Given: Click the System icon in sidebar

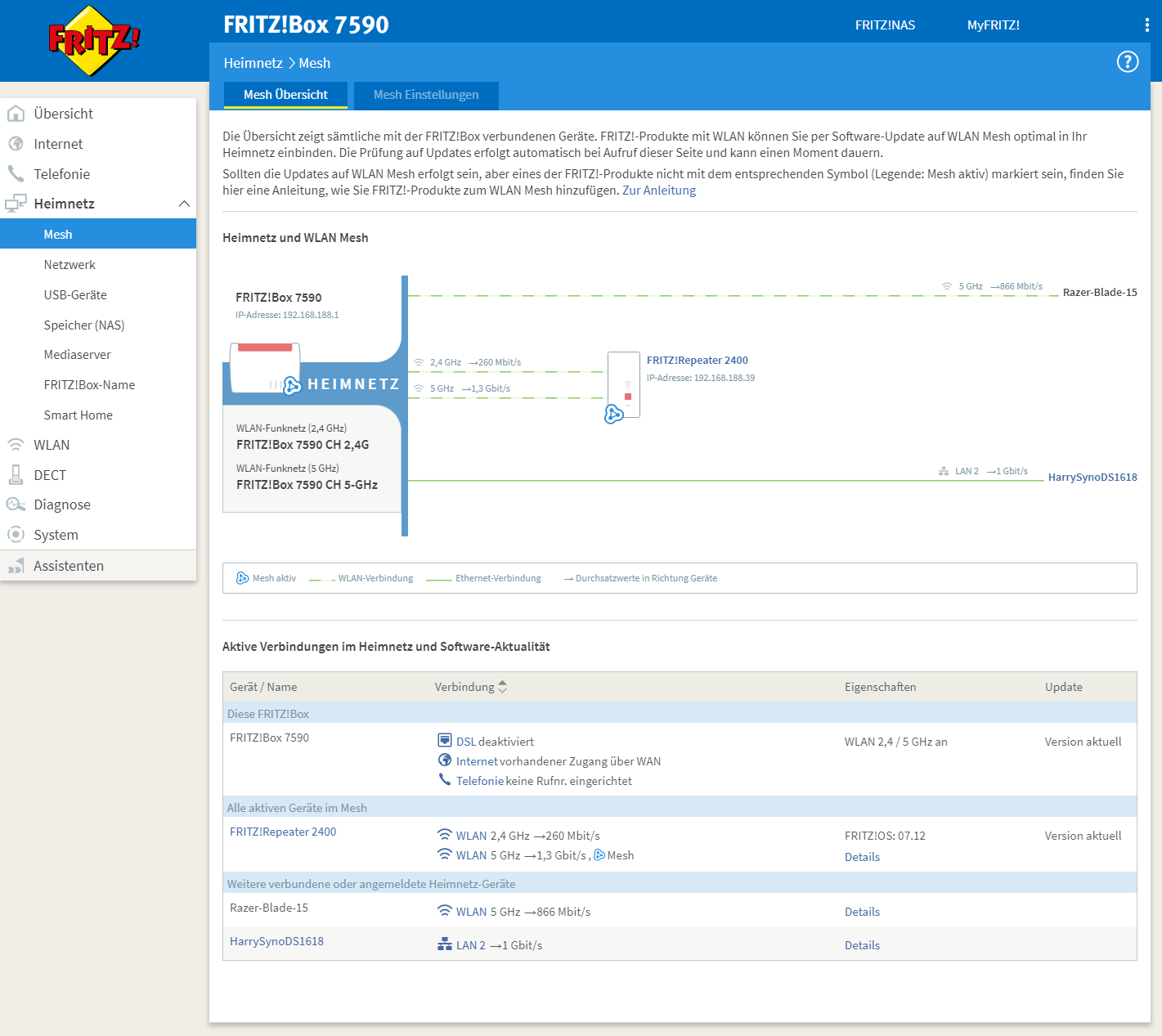Looking at the screenshot, I should pyautogui.click(x=16, y=535).
